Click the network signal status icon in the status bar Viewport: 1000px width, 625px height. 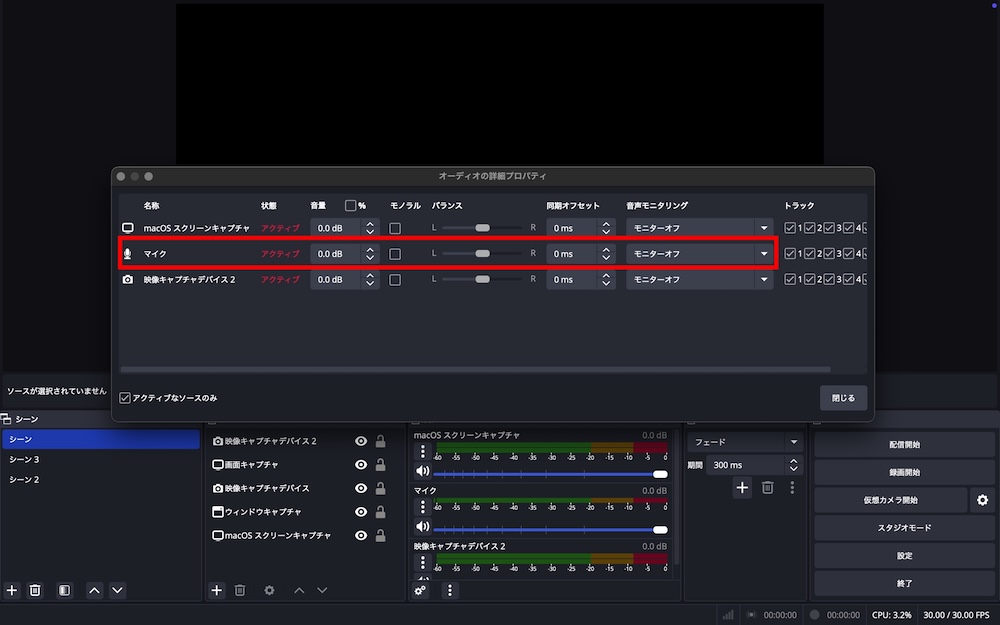tap(728, 615)
